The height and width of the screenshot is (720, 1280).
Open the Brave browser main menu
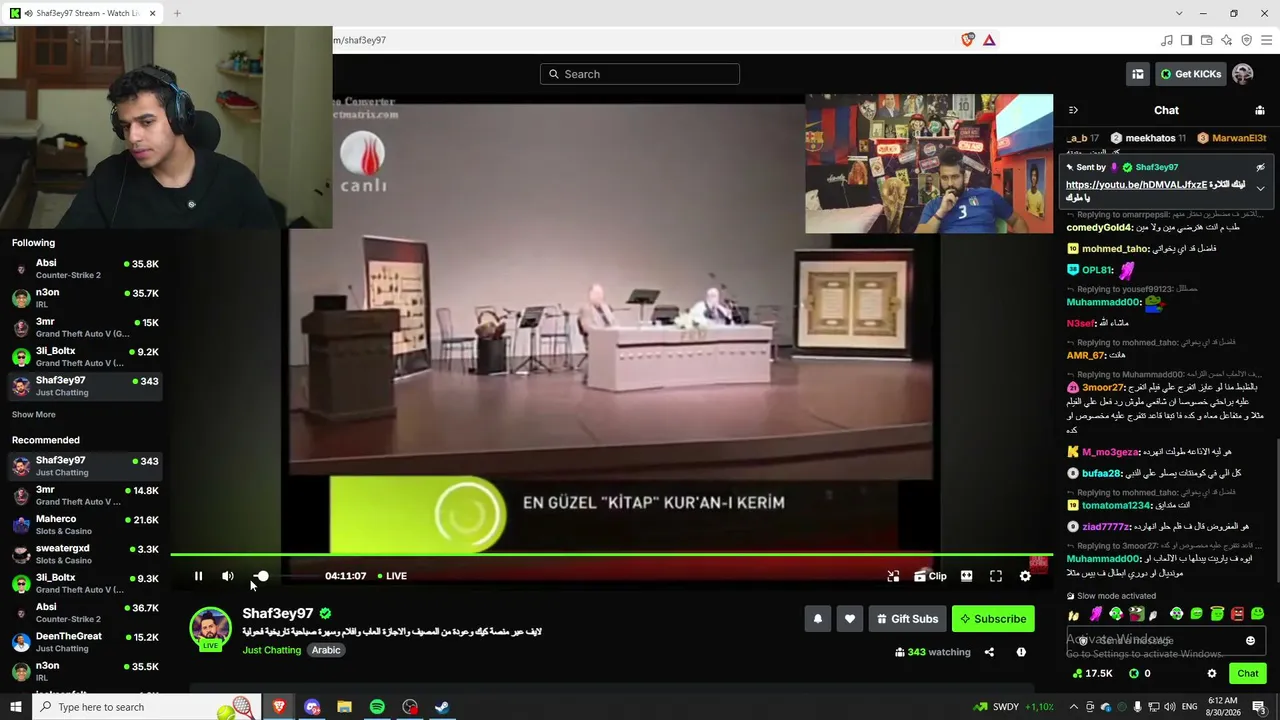click(1266, 40)
